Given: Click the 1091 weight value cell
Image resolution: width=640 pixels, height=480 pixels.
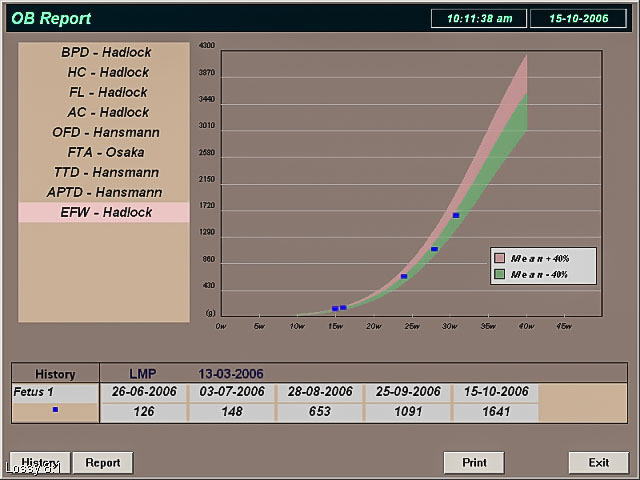Looking at the screenshot, I should point(407,411).
